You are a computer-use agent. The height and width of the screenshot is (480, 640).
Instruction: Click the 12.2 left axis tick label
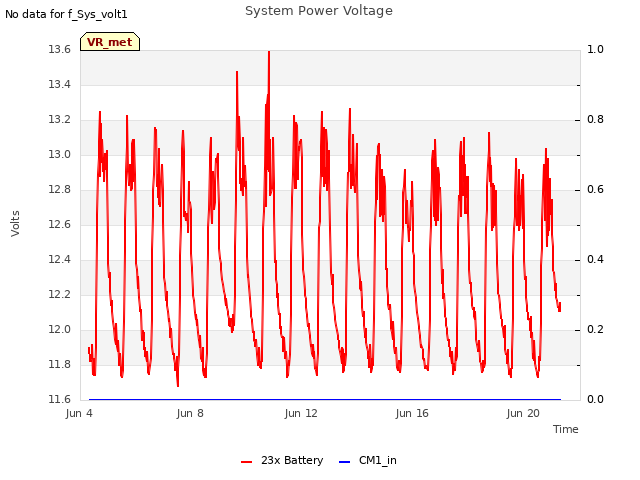pyautogui.click(x=60, y=295)
